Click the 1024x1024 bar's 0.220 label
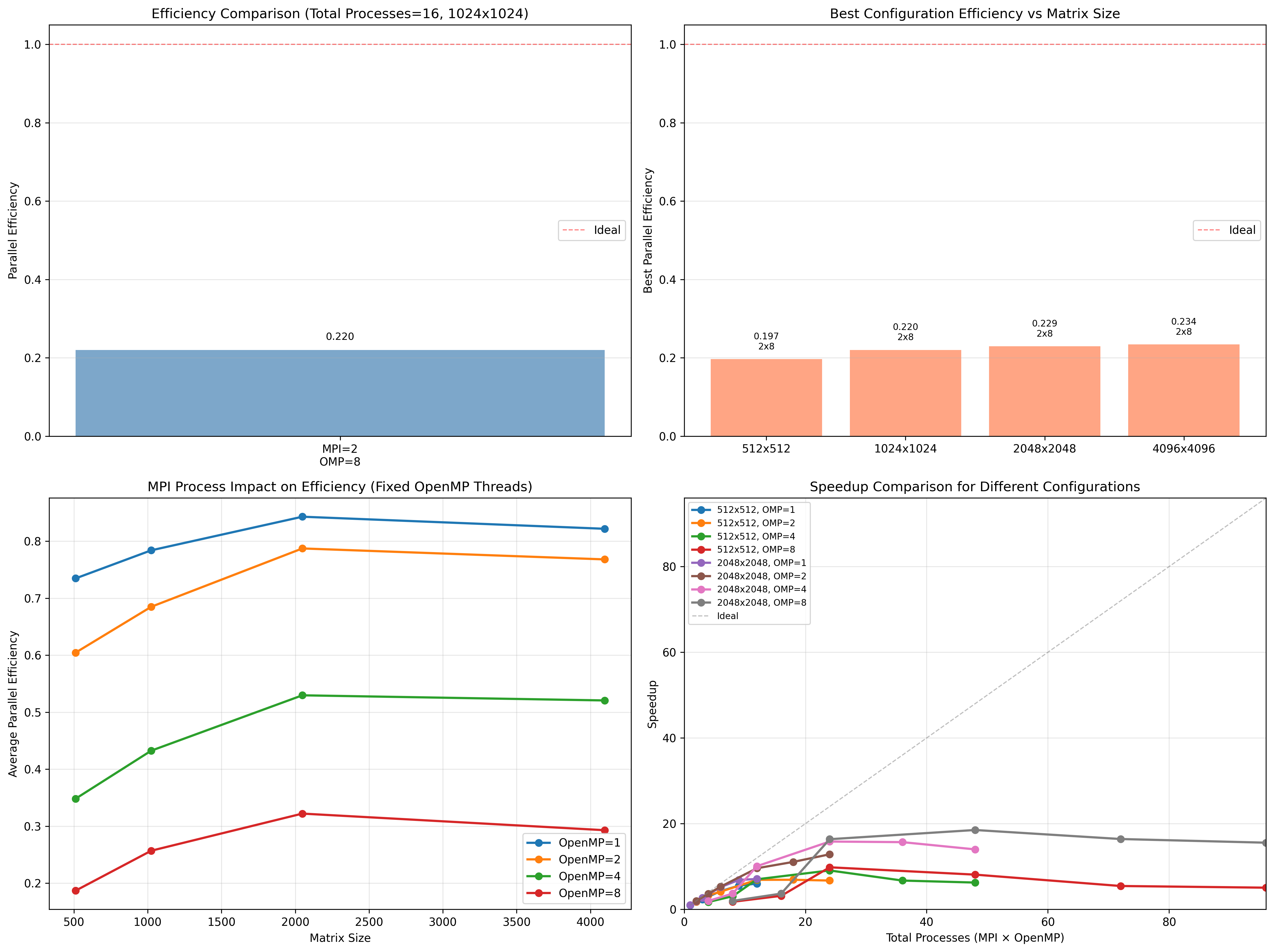1274x952 pixels. pyautogui.click(x=905, y=327)
